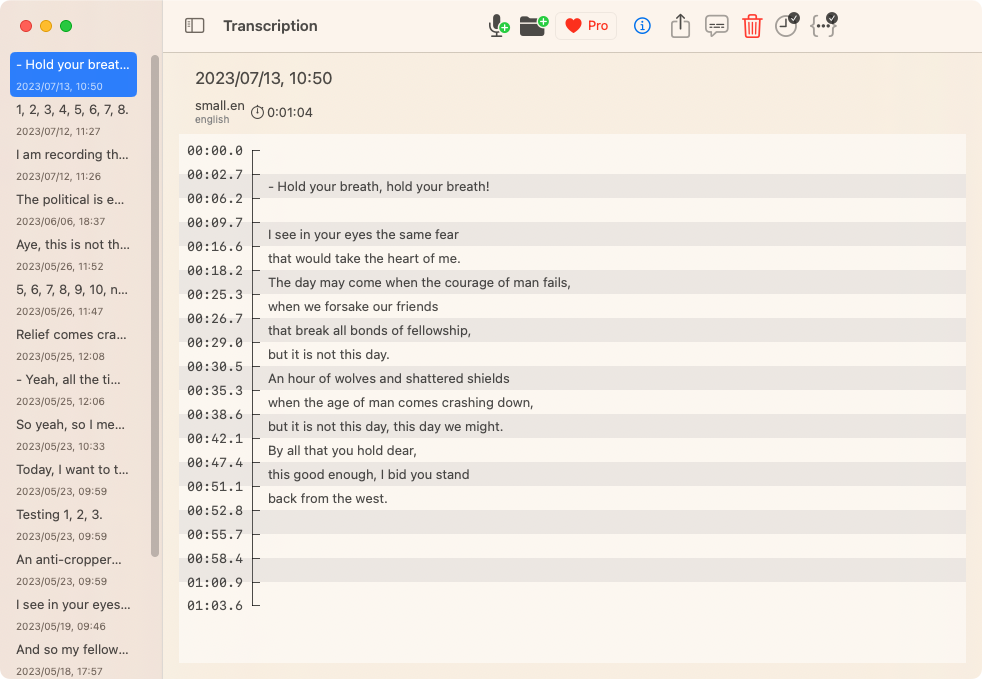Select 'The day may come when the courage' line
The height and width of the screenshot is (679, 982).
click(x=419, y=282)
